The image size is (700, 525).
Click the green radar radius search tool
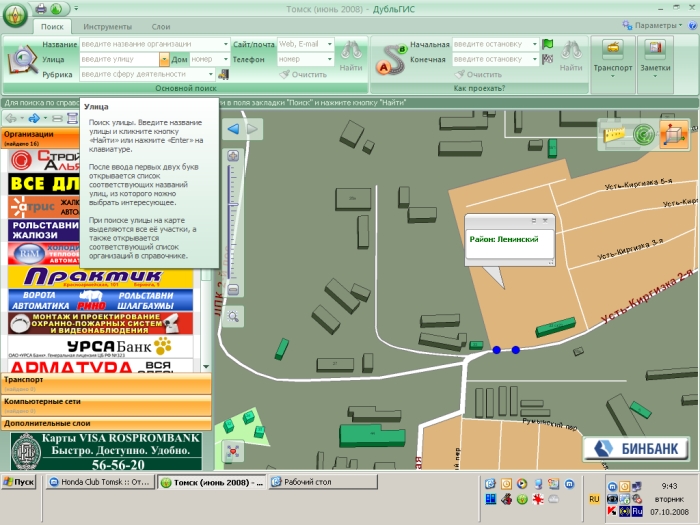(x=643, y=134)
